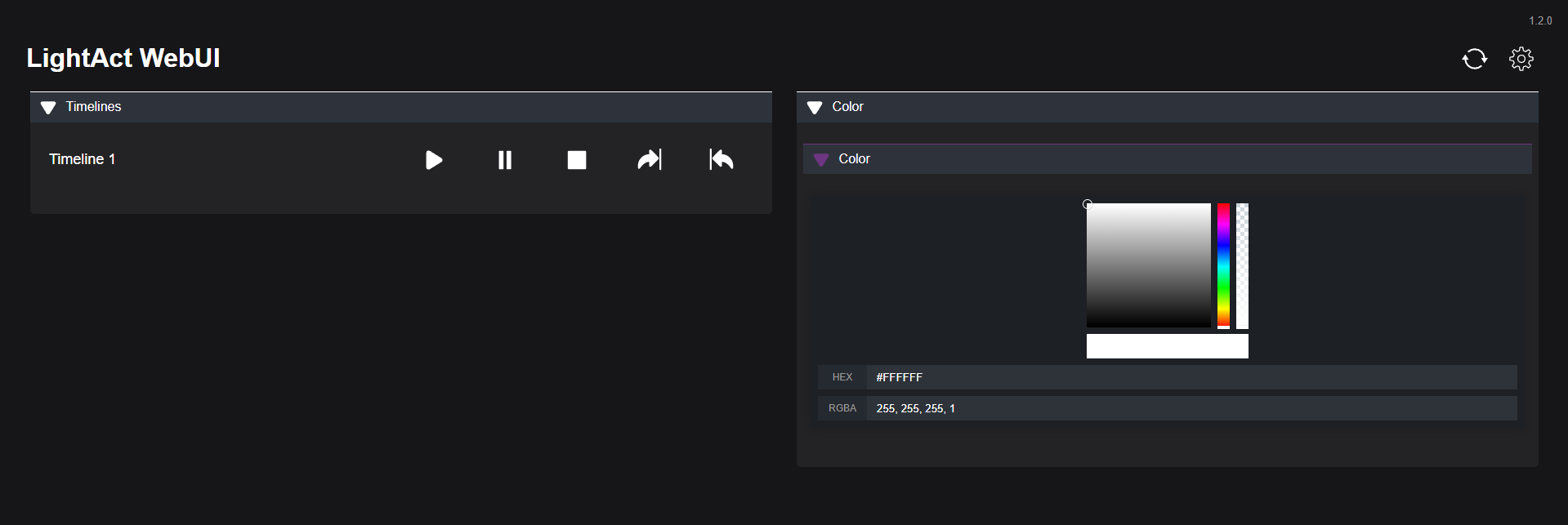This screenshot has height=525, width=1568.
Task: Pause Timeline 1 playback
Action: pos(505,160)
